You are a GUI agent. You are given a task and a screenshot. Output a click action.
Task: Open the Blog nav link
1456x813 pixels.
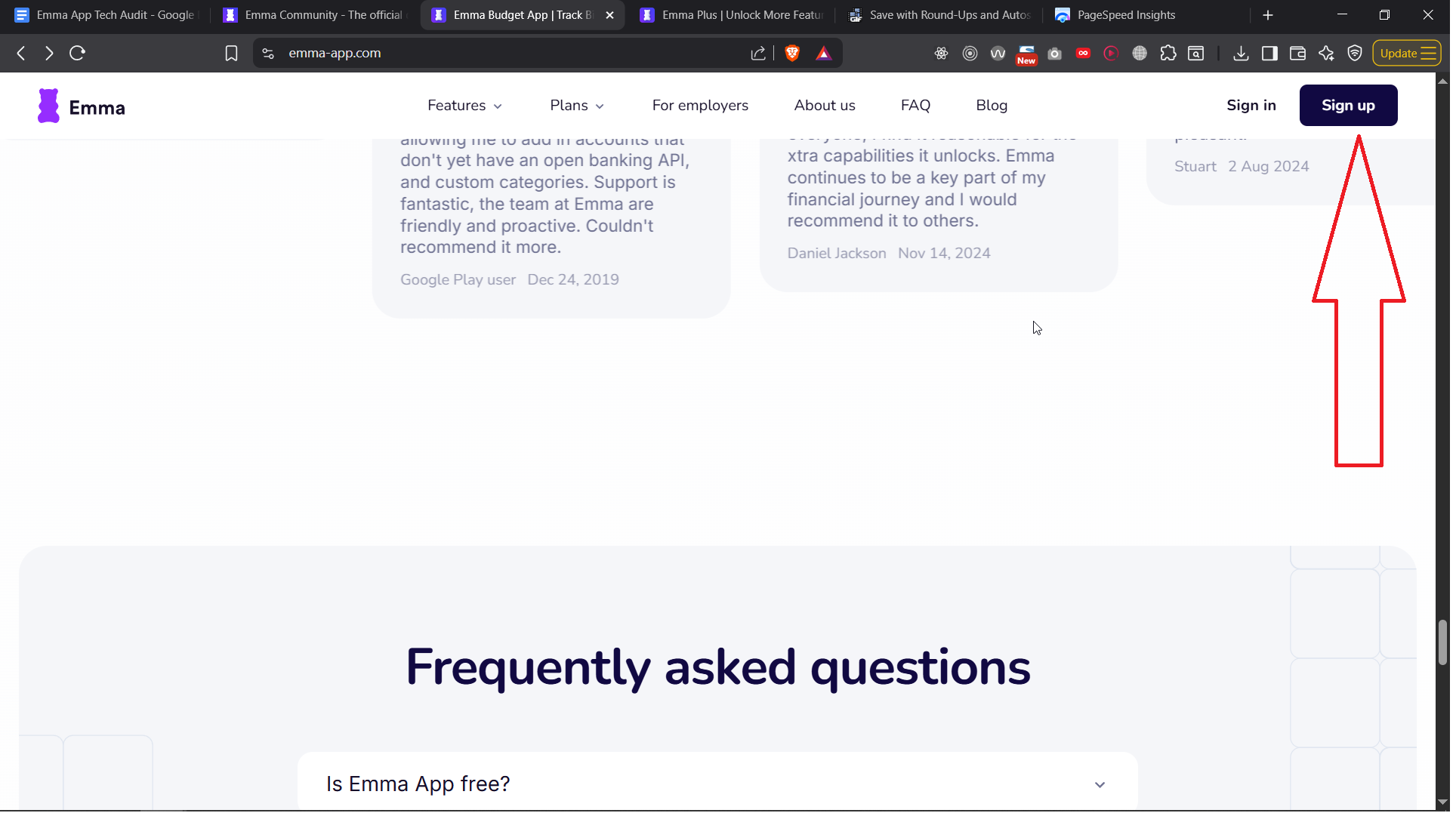click(992, 106)
